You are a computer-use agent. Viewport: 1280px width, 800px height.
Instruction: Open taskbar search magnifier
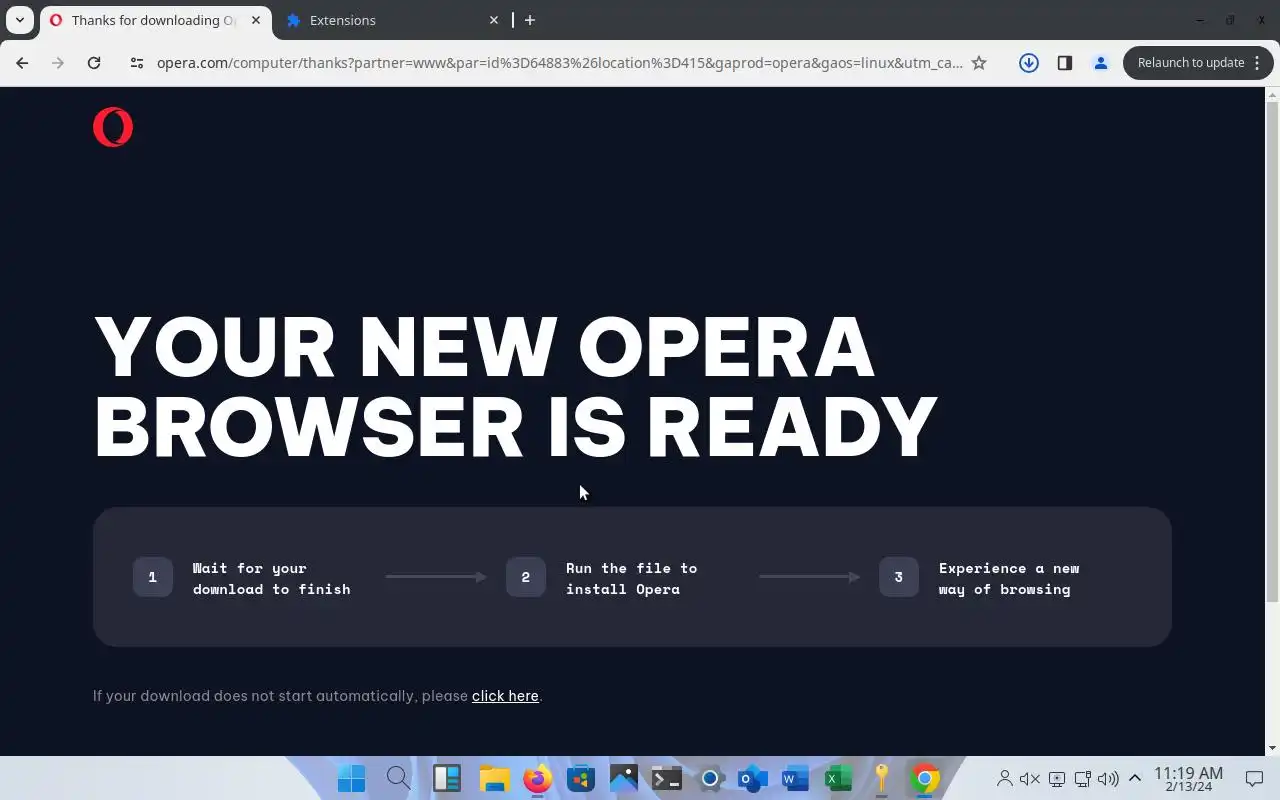(398, 779)
